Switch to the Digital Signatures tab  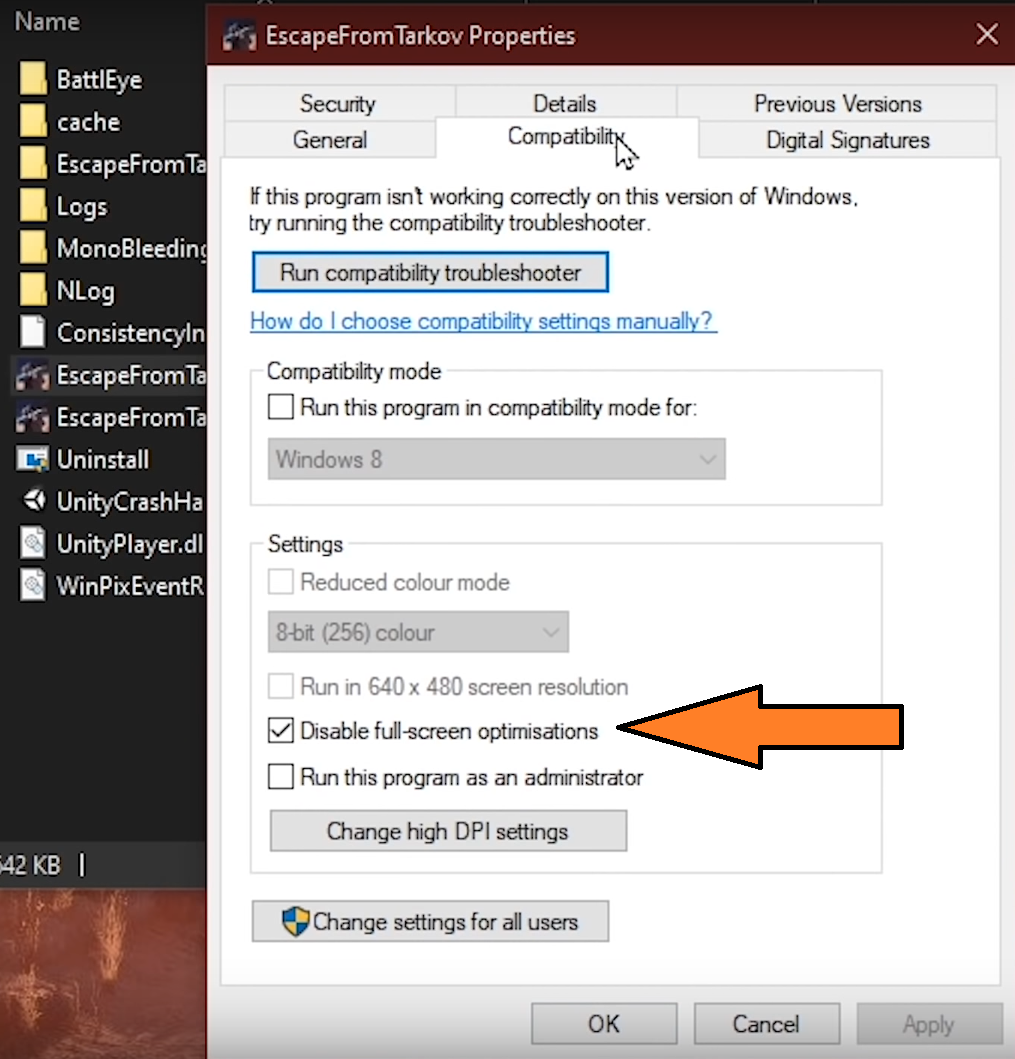coord(848,140)
